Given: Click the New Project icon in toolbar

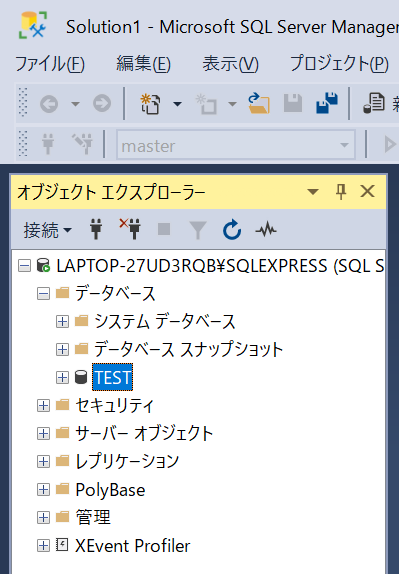Looking at the screenshot, I should [x=150, y=104].
